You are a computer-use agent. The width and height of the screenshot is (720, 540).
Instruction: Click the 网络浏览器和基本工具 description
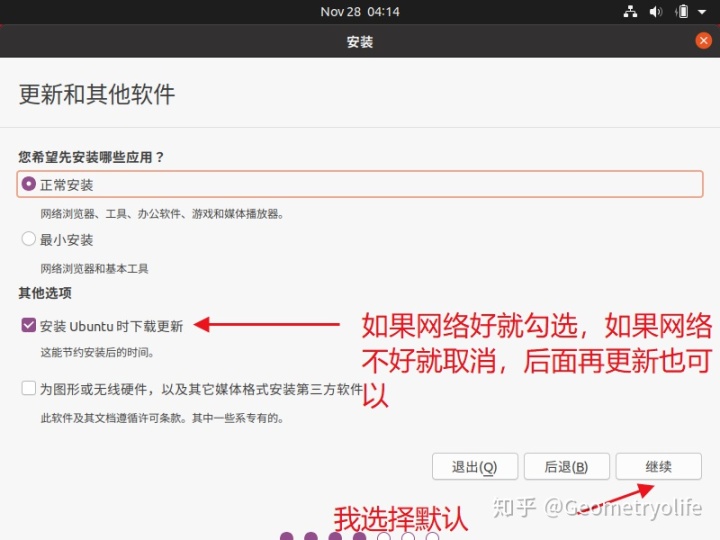(x=94, y=269)
